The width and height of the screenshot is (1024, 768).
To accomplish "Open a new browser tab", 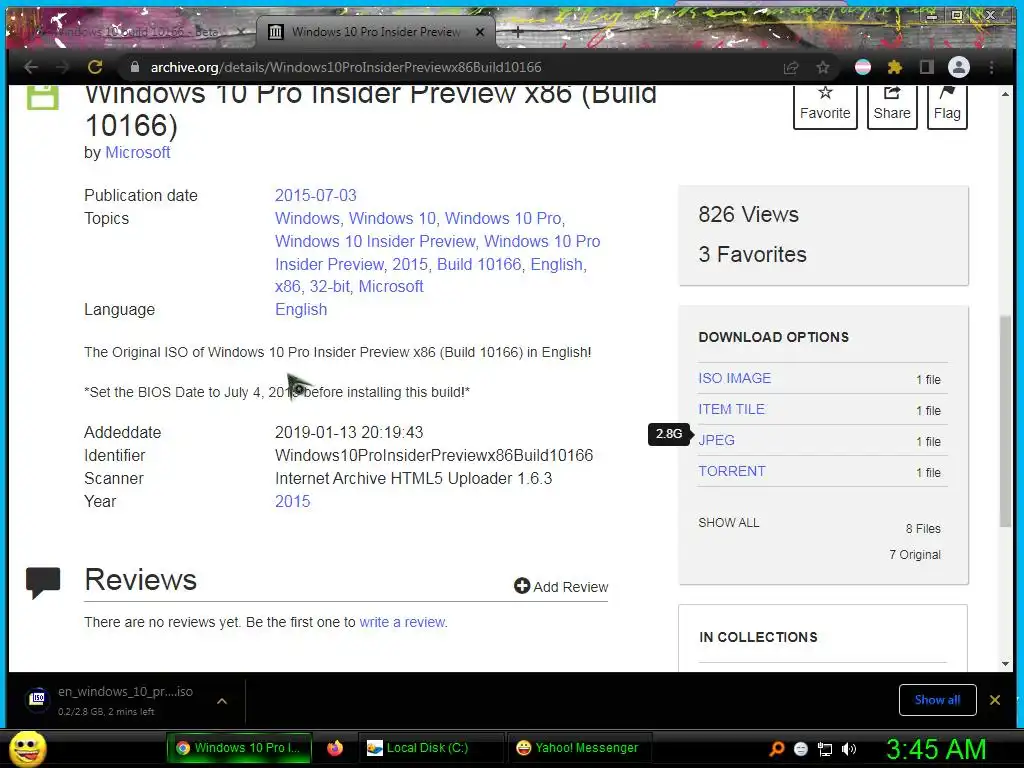I will click(517, 31).
